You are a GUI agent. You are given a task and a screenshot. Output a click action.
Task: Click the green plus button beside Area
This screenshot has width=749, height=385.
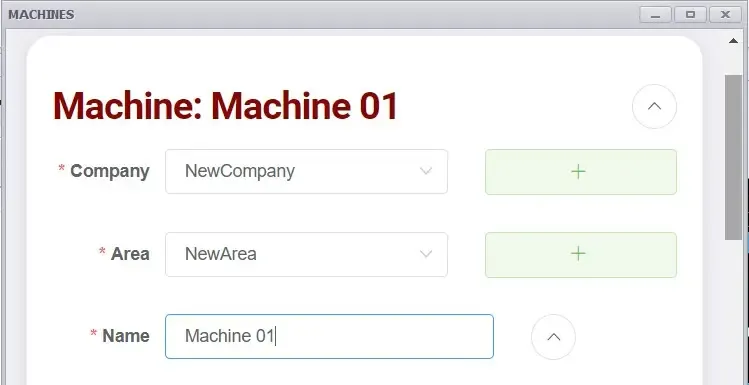coord(581,255)
